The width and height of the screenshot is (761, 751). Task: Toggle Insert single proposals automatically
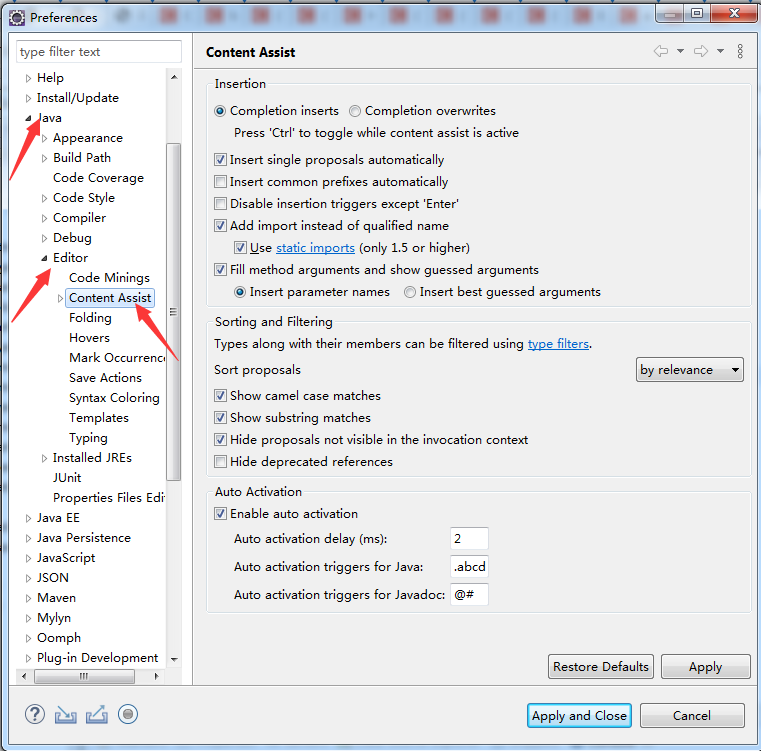point(220,160)
